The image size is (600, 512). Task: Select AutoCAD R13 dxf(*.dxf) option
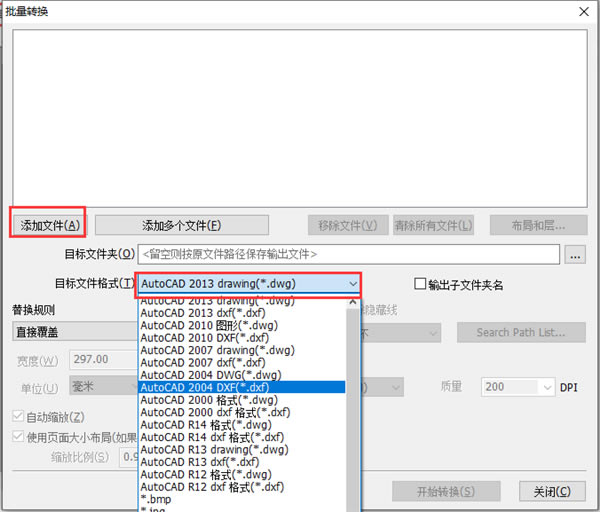point(242,462)
